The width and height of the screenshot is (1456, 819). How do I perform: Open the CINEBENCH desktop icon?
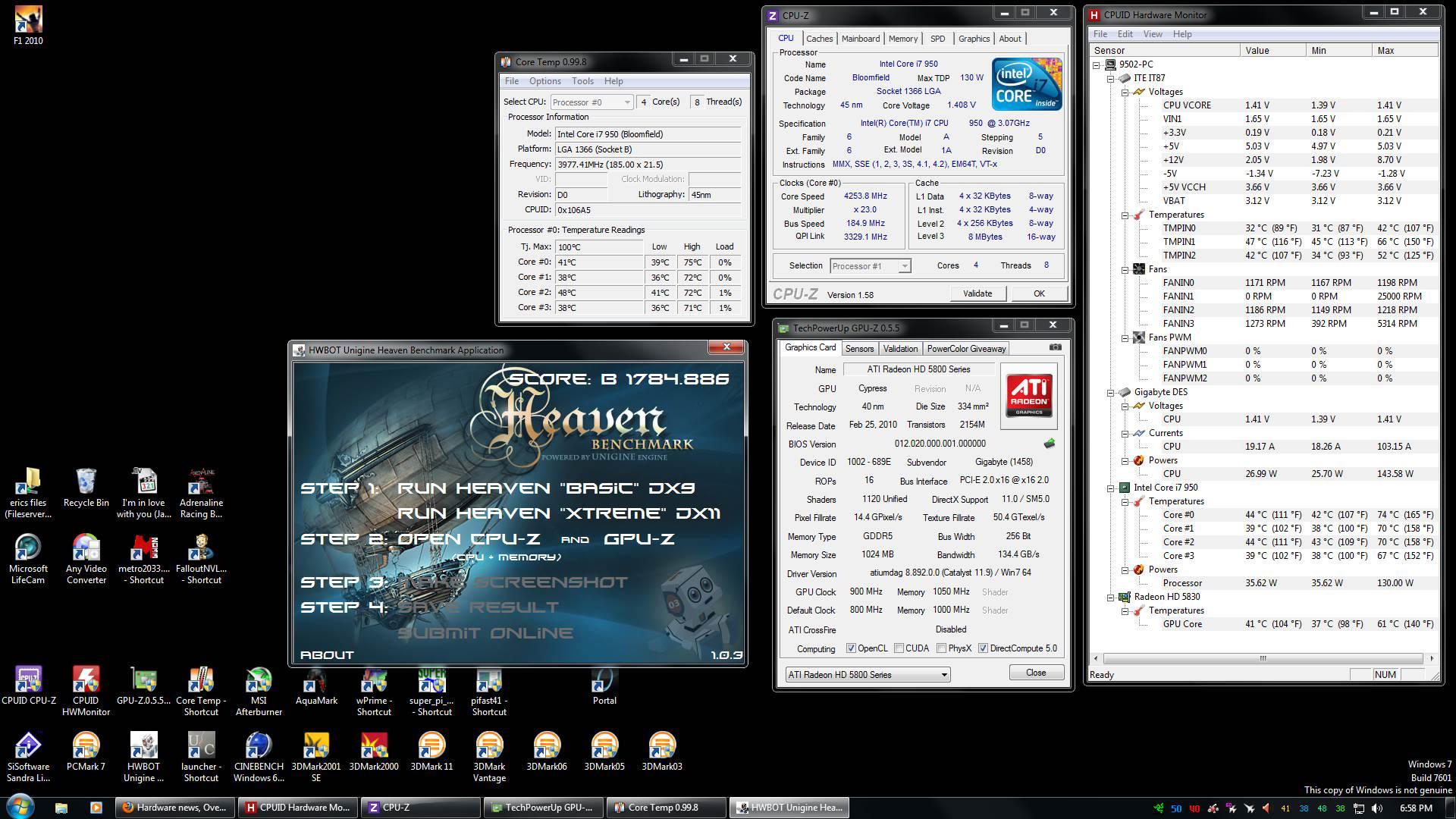[259, 757]
